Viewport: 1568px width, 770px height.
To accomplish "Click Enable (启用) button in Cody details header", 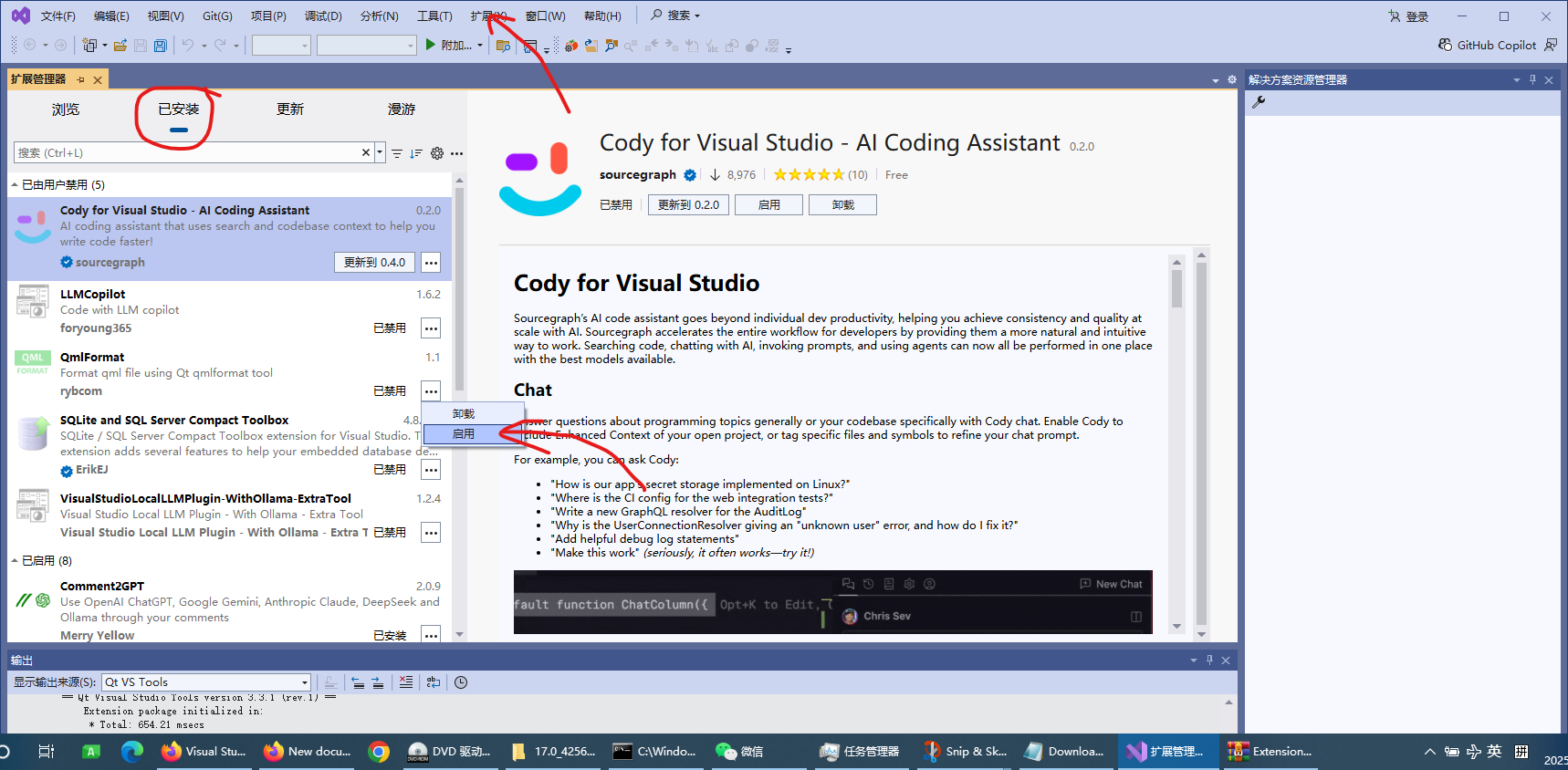I will tap(768, 205).
